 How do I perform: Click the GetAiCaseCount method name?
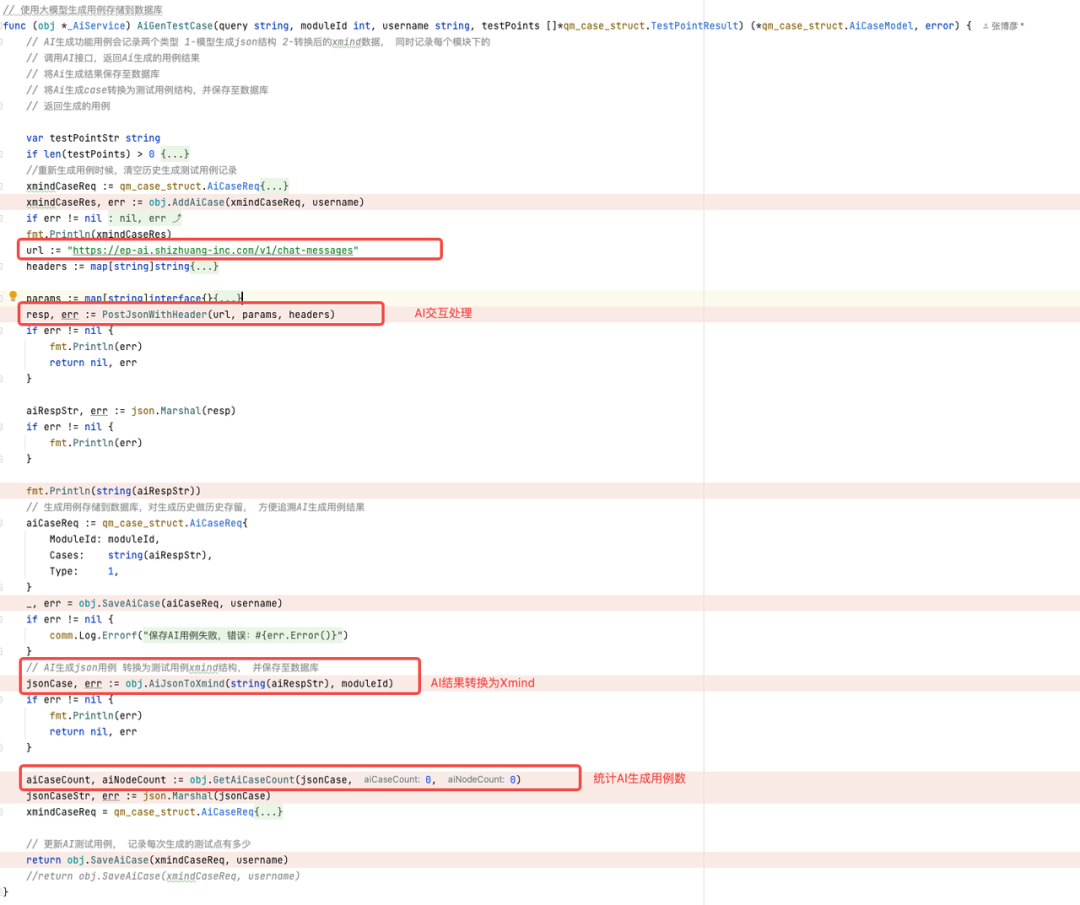(x=253, y=780)
